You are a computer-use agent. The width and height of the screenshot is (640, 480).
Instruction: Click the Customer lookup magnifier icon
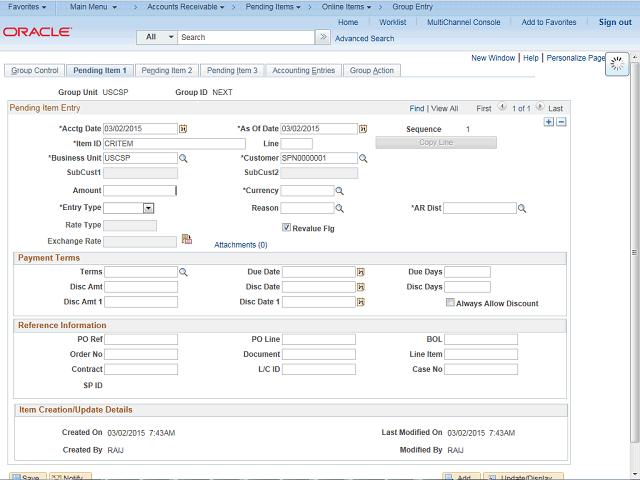362,158
